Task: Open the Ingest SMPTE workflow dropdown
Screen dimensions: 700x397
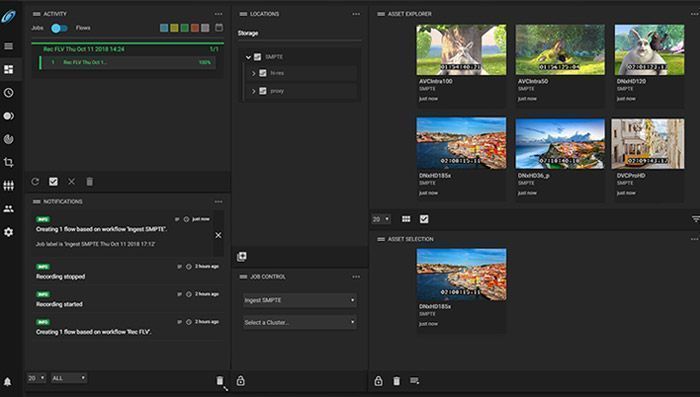Action: point(300,300)
